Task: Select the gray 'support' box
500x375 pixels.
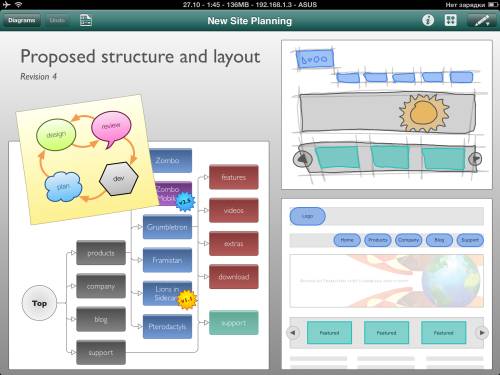Action: tap(101, 352)
